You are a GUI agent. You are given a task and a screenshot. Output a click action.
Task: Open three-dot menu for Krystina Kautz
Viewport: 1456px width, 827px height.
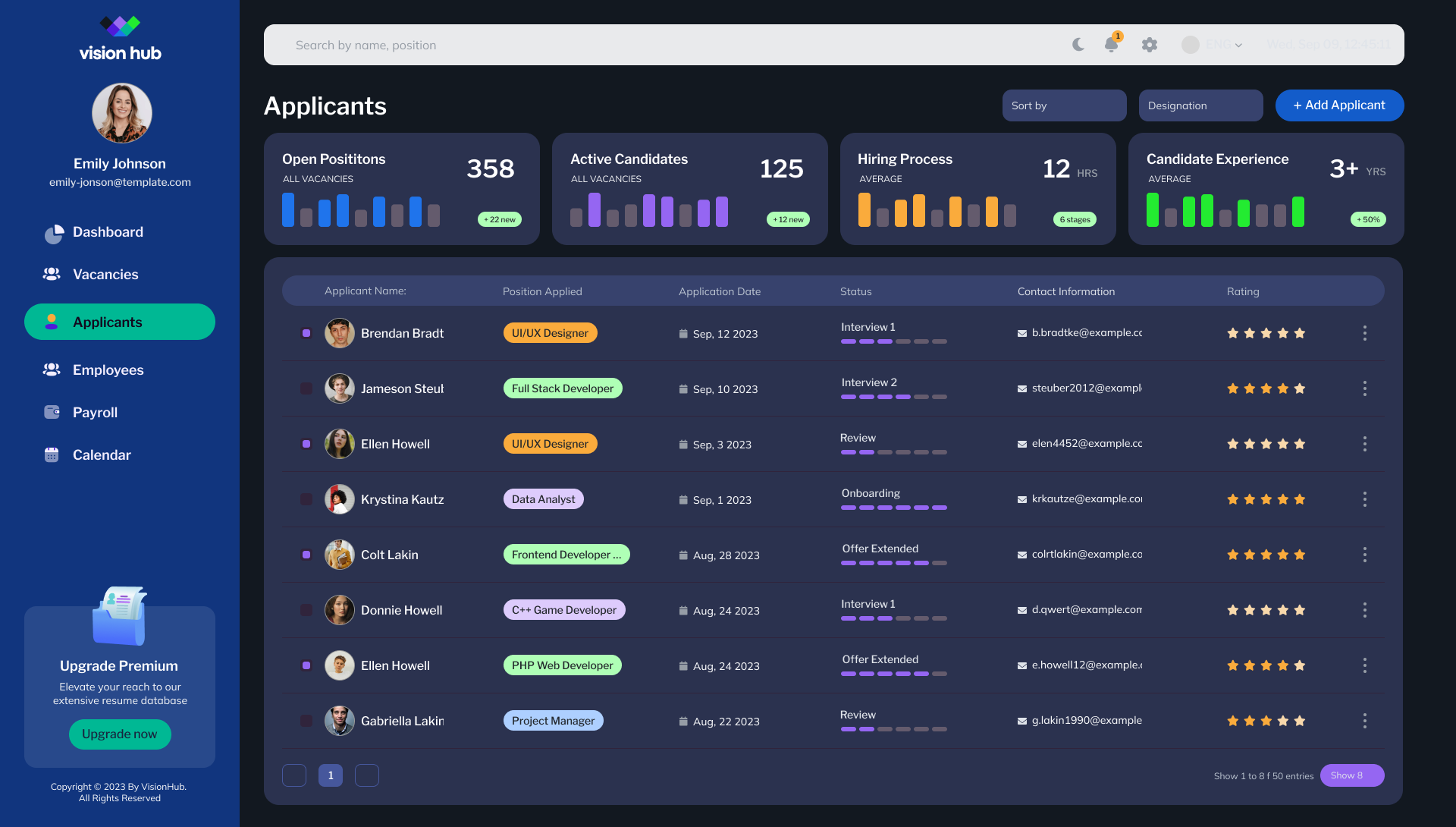pos(1365,499)
